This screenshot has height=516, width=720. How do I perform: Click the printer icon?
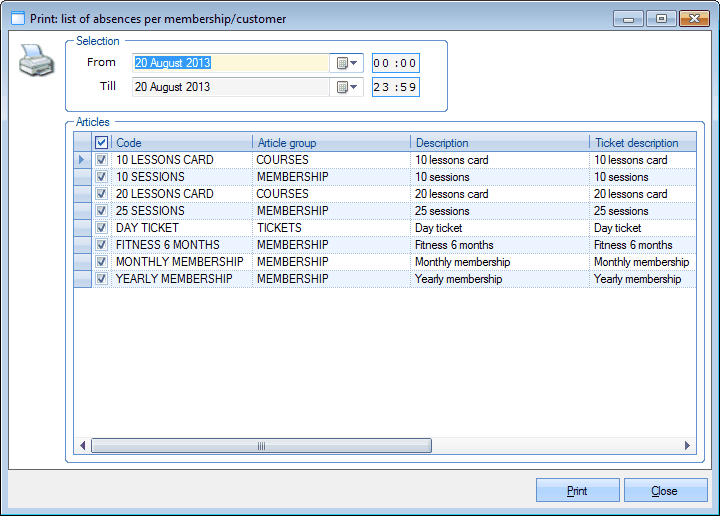(x=35, y=62)
